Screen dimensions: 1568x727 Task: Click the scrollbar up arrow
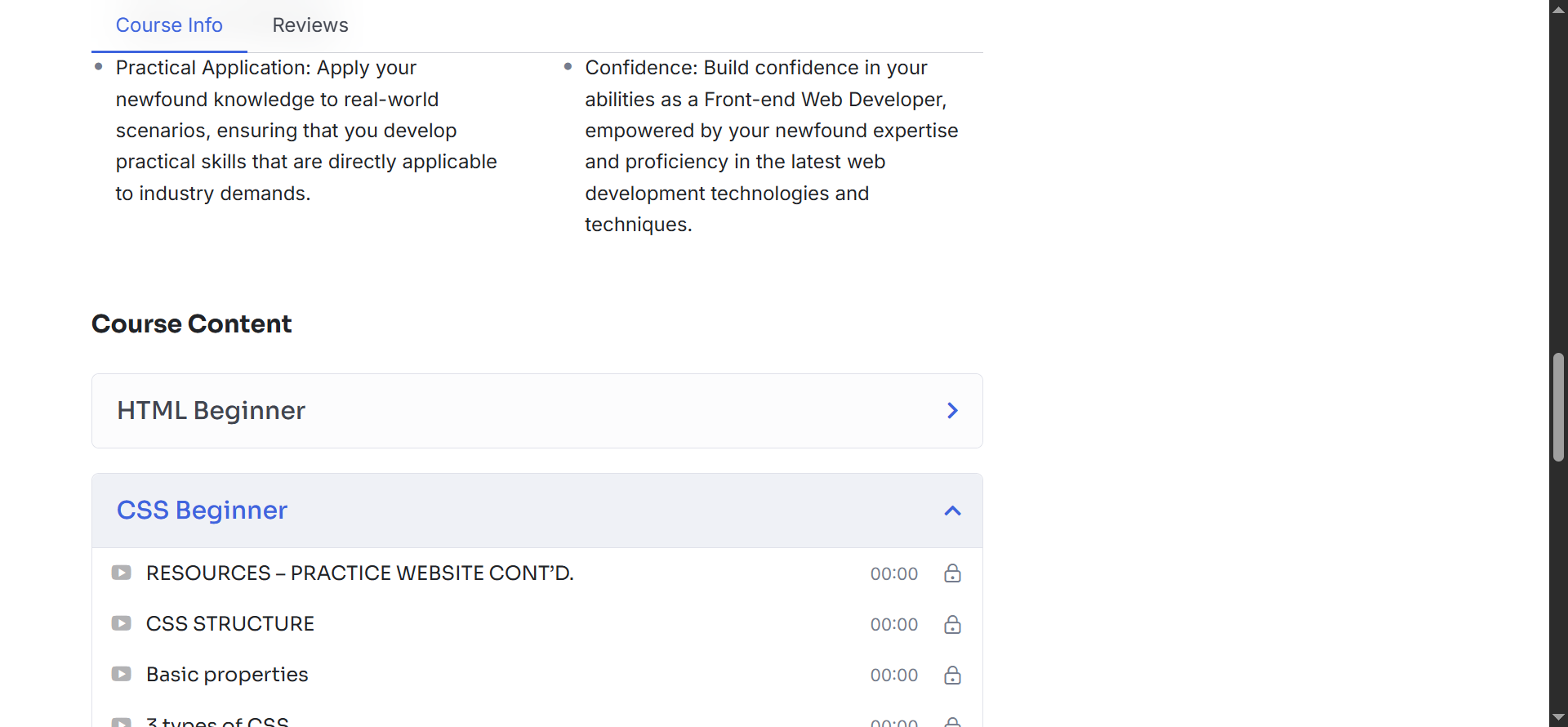pos(1558,9)
